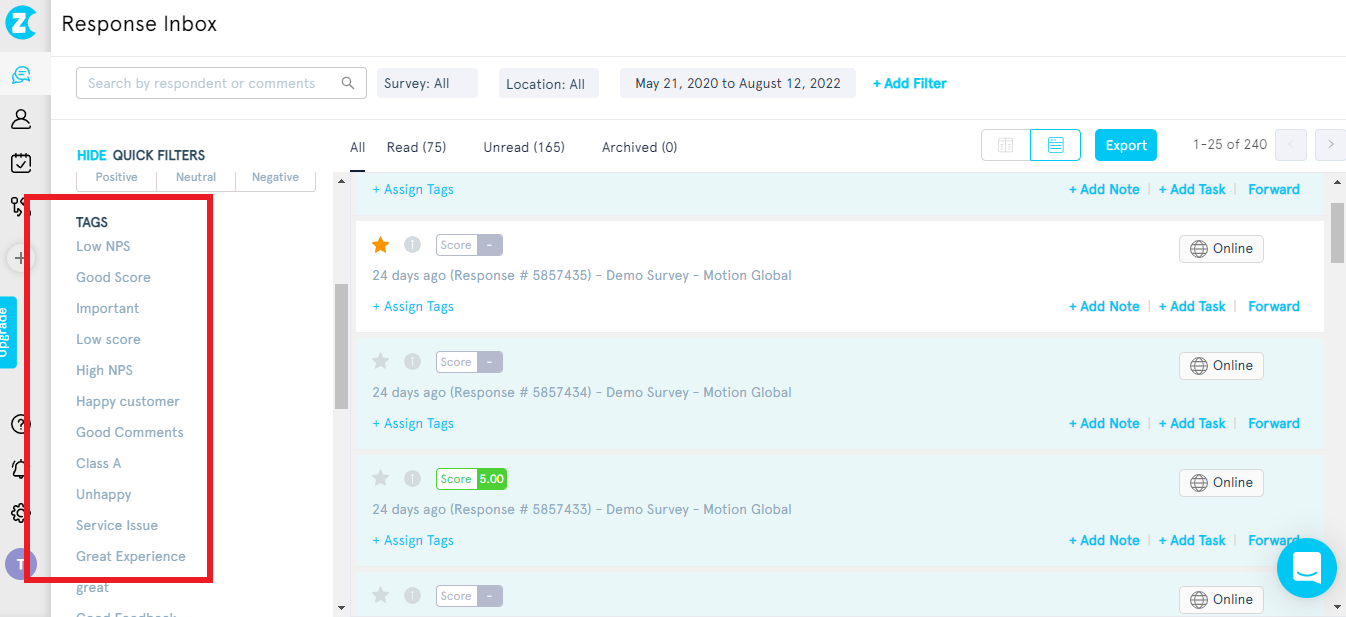Click the search by respondent field
This screenshot has width=1346, height=617.
[210, 84]
